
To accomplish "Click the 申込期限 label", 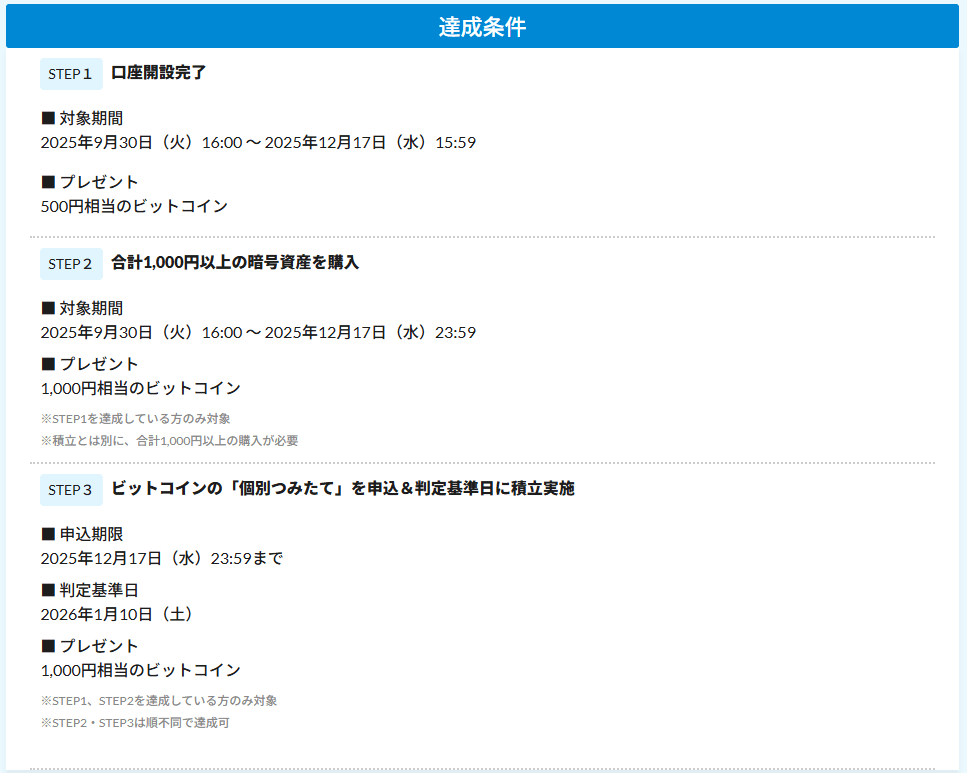I will point(82,534).
